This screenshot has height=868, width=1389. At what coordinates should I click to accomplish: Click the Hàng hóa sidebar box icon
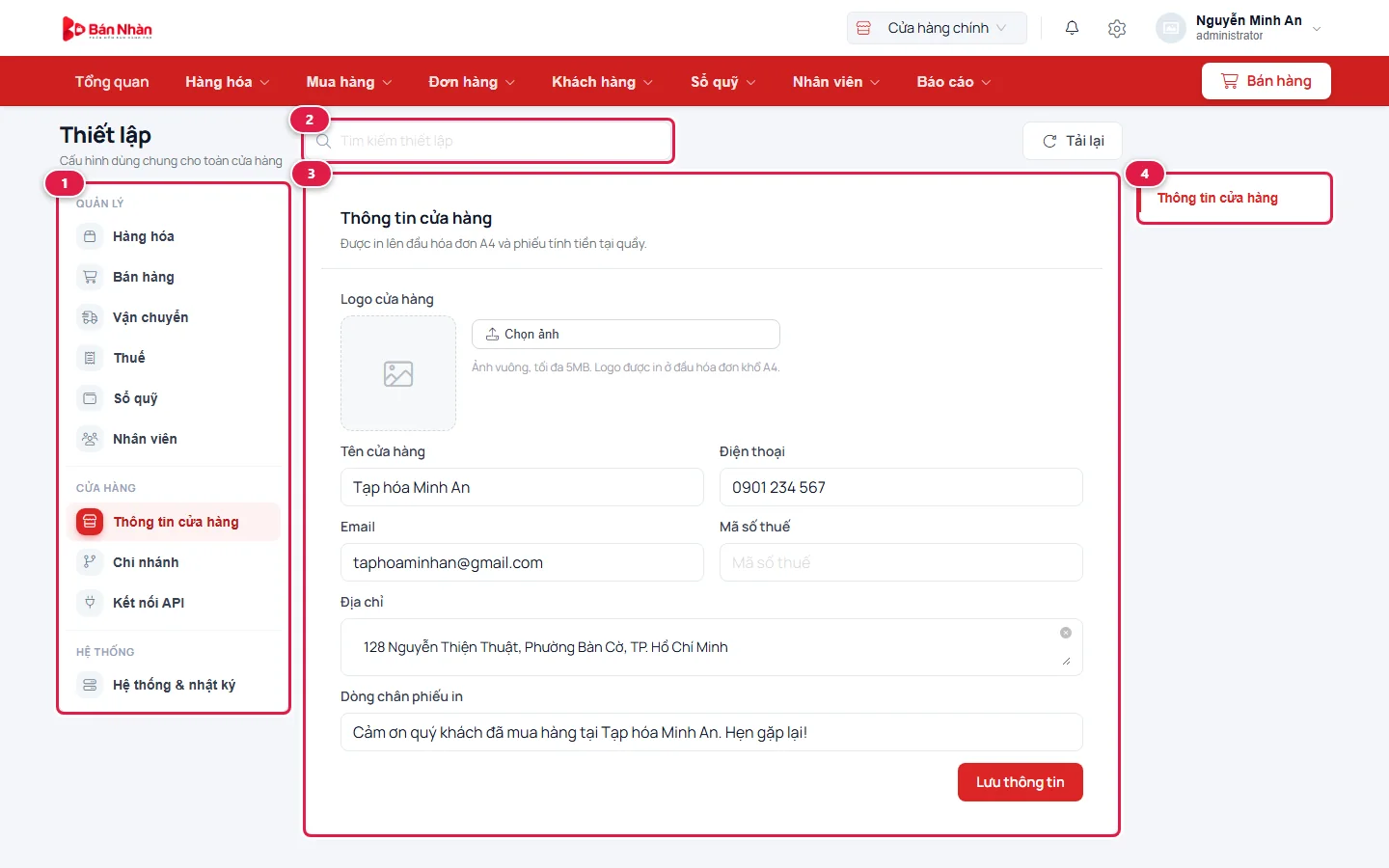[x=90, y=236]
